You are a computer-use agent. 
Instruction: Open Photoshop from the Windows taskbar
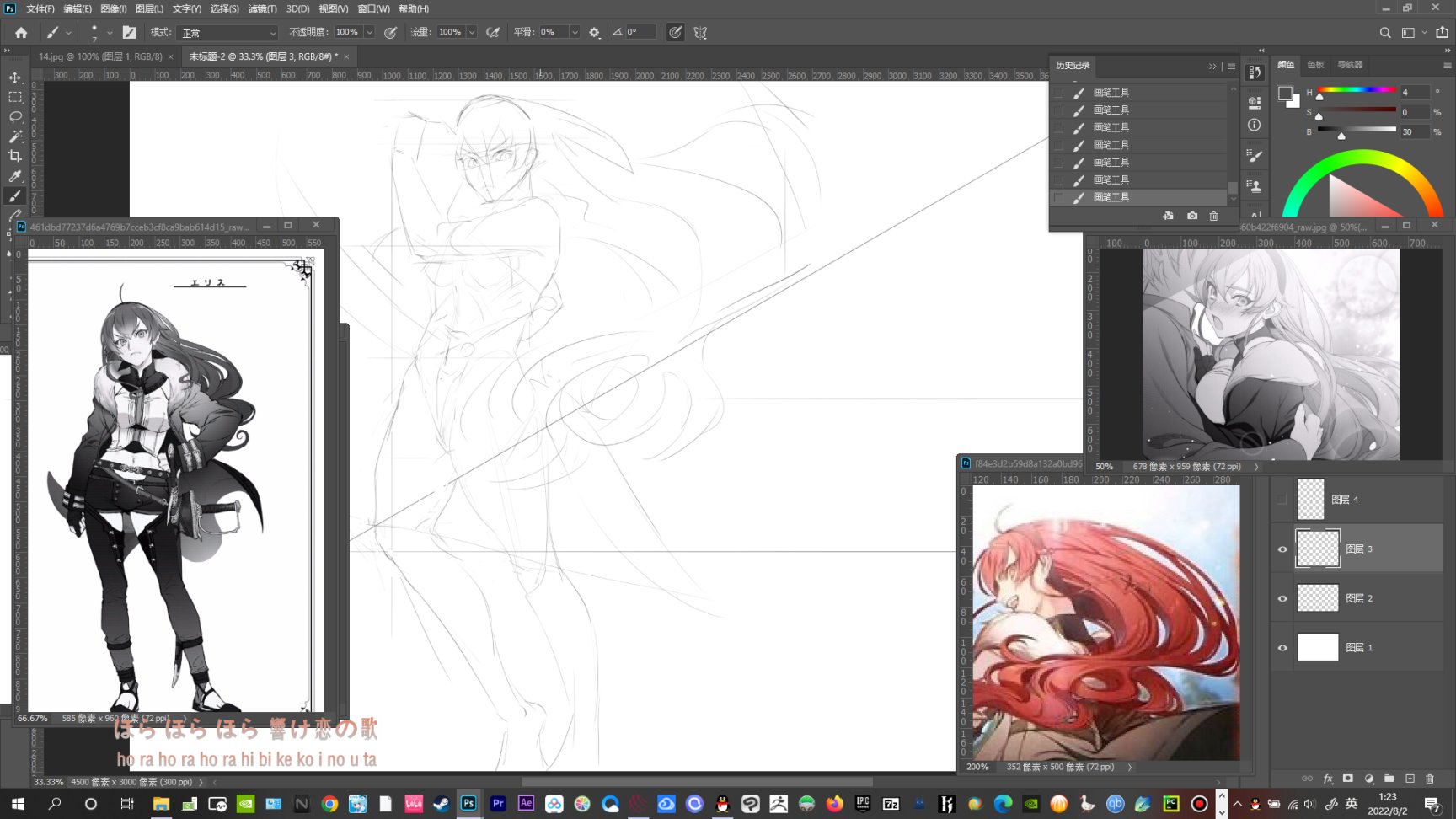coord(468,803)
